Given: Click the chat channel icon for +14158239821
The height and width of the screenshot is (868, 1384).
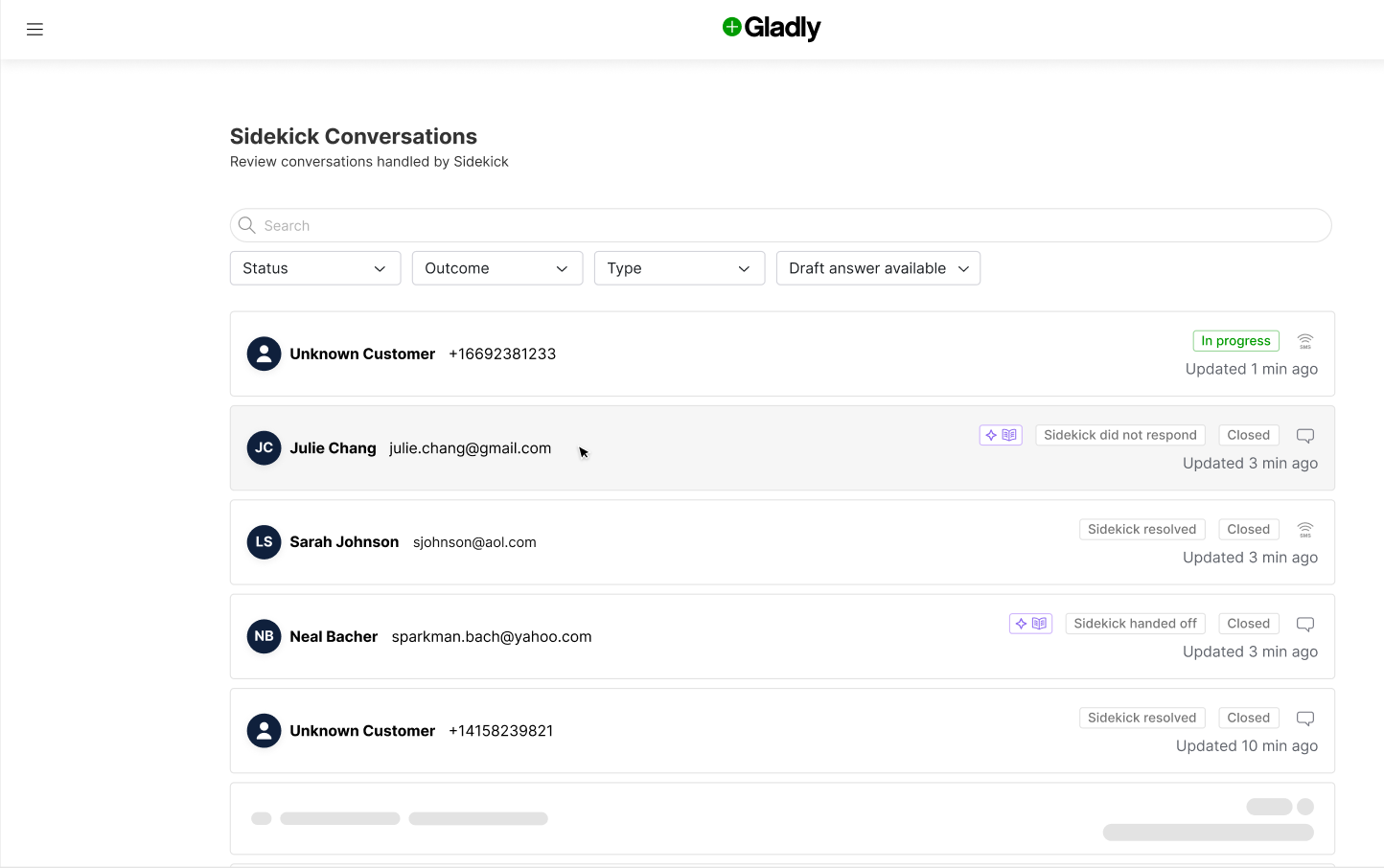Looking at the screenshot, I should (x=1305, y=719).
